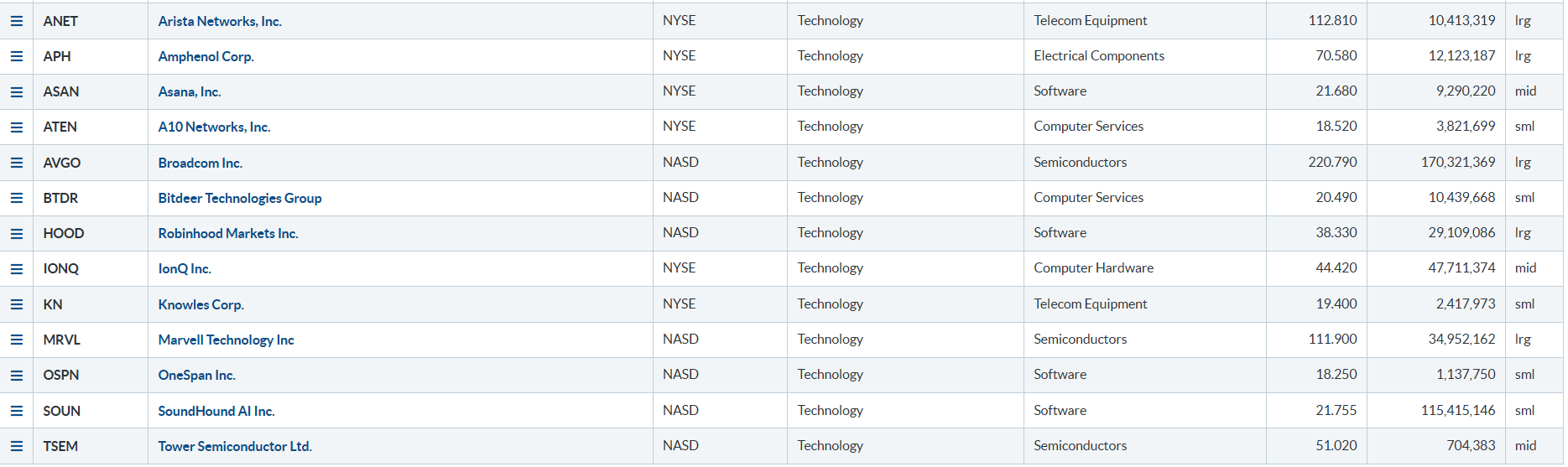Open row menu icon for AVGO
The width and height of the screenshot is (1568, 467).
pos(17,163)
